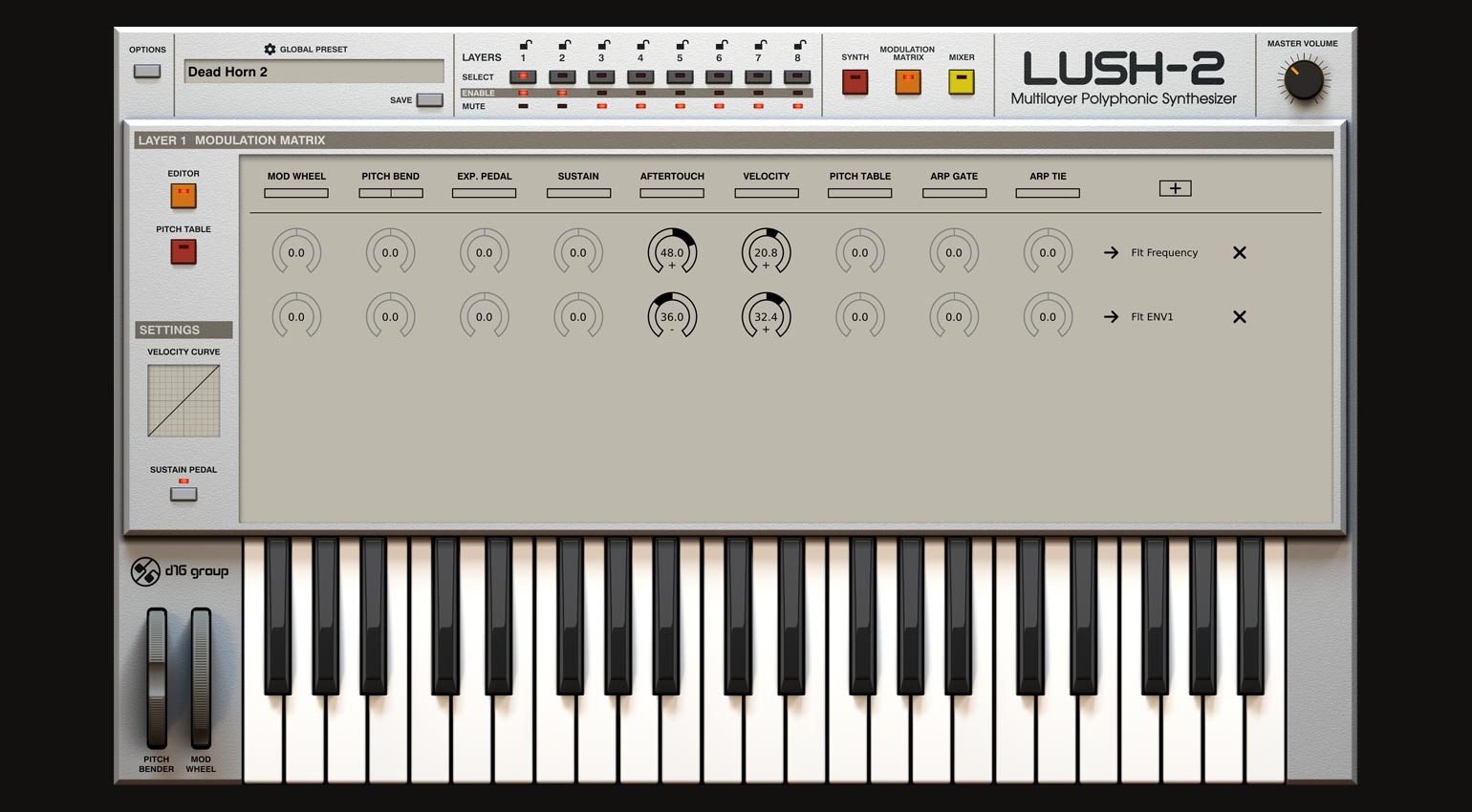Screen dimensions: 1472x812
Task: Toggle mute LED for layer 3
Action: point(601,106)
